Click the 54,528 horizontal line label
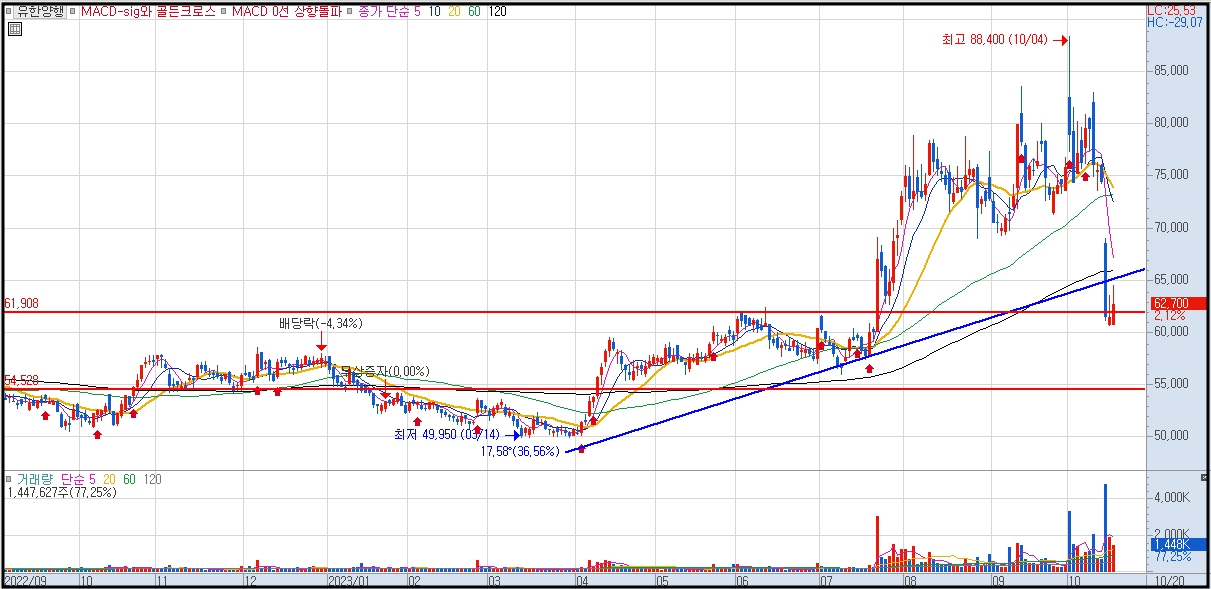Viewport: 1211px width, 589px height. [21, 380]
